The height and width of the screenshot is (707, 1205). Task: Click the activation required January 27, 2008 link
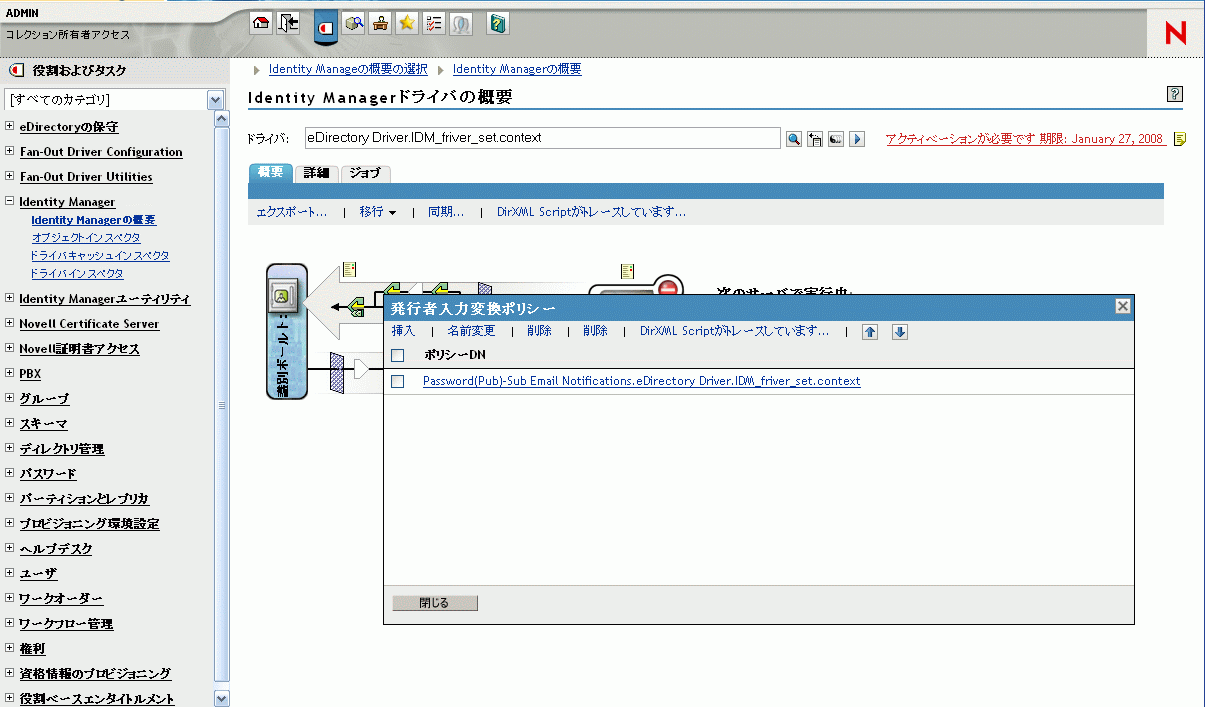click(1025, 139)
